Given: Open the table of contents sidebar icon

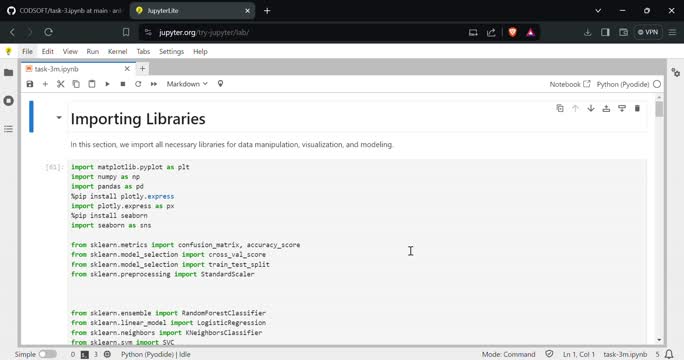Looking at the screenshot, I should (9, 129).
